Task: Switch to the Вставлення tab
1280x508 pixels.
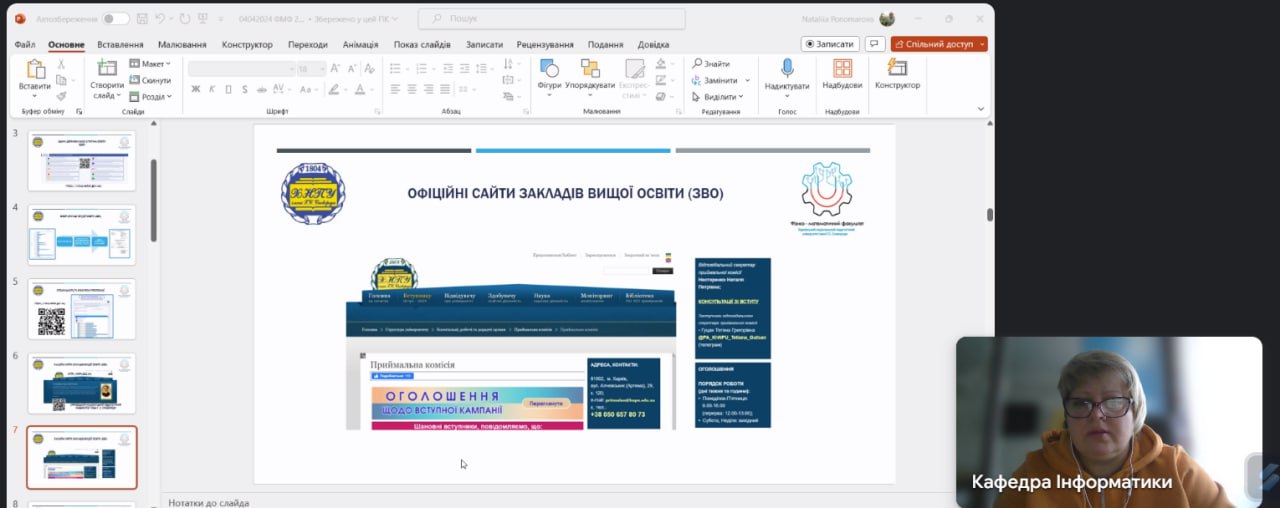Action: click(120, 44)
